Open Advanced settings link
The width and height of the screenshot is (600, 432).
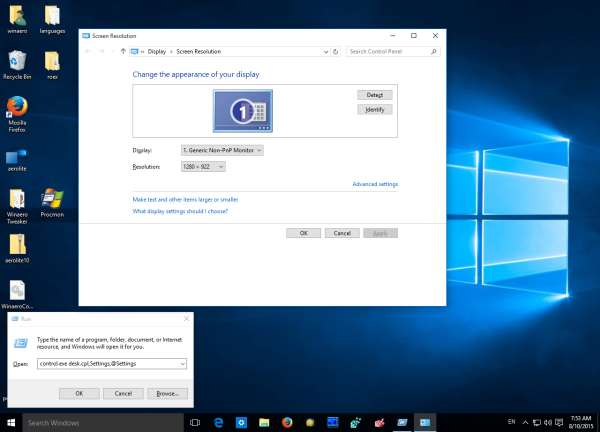coord(375,184)
